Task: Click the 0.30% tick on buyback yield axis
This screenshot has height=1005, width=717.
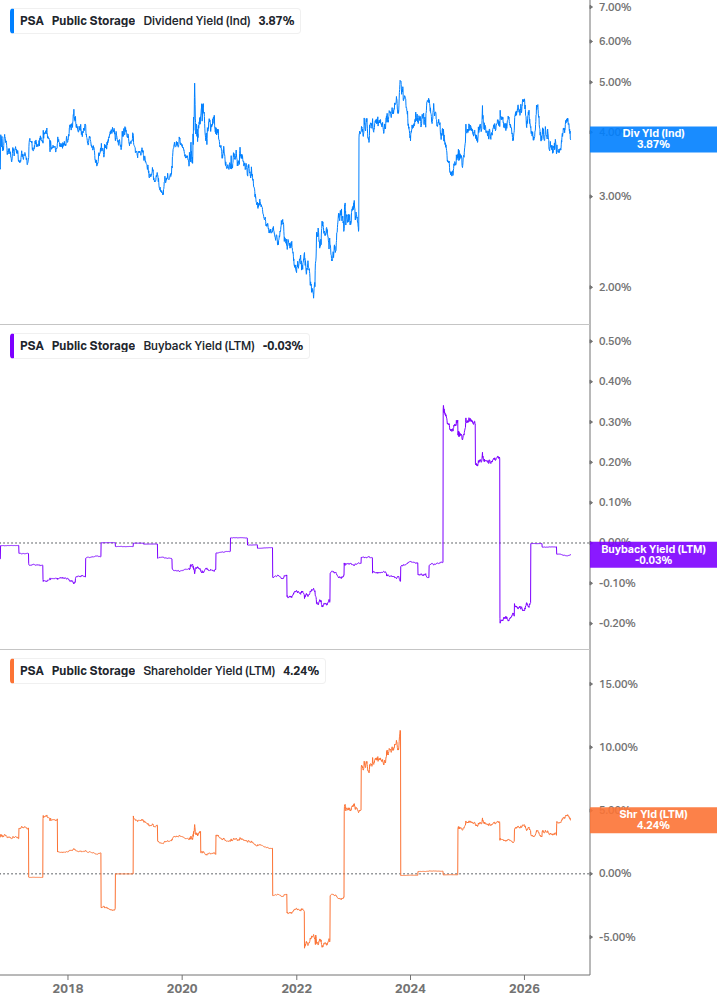Action: pyautogui.click(x=615, y=422)
